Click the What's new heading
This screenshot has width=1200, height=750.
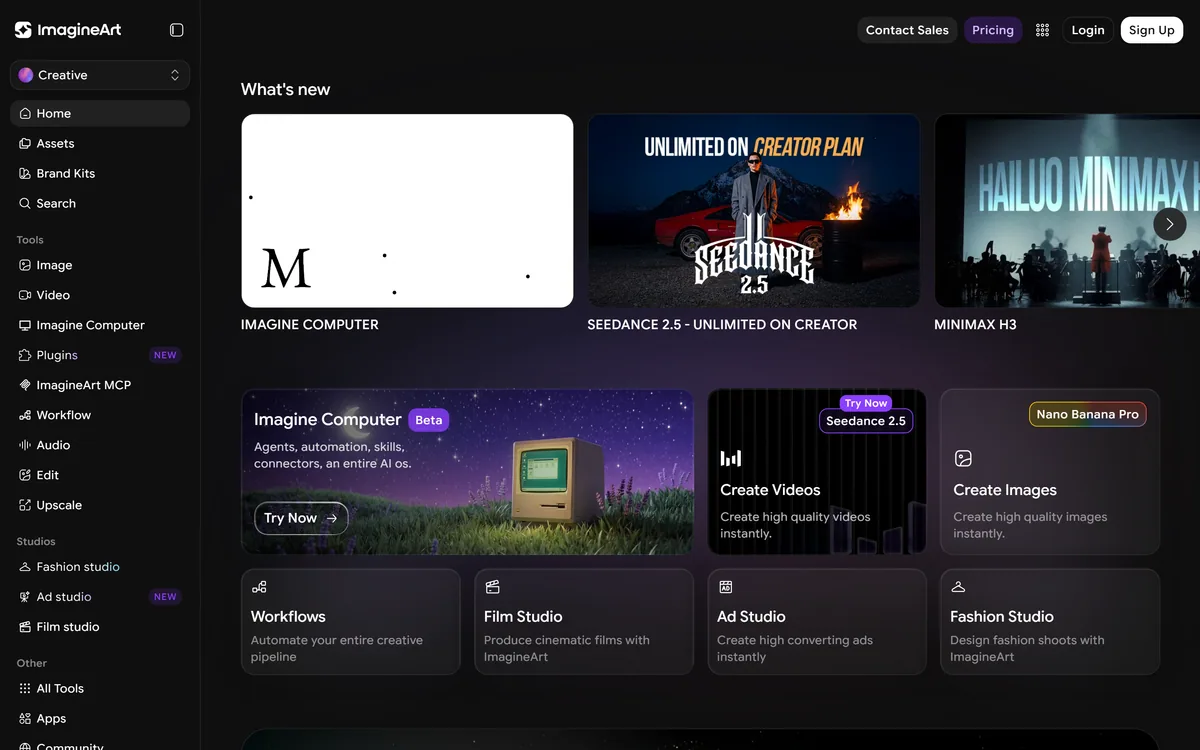point(285,89)
